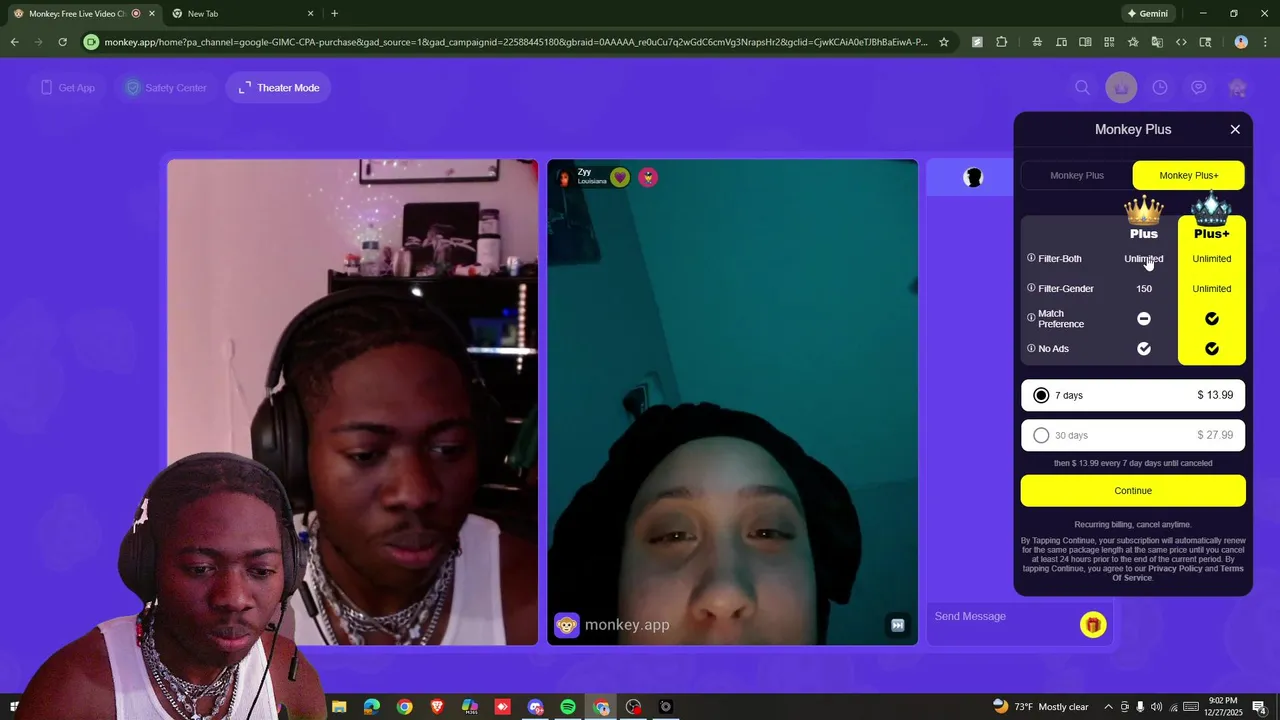Click the pink badge icon beside Zyy
The image size is (1280, 720).
tap(648, 177)
